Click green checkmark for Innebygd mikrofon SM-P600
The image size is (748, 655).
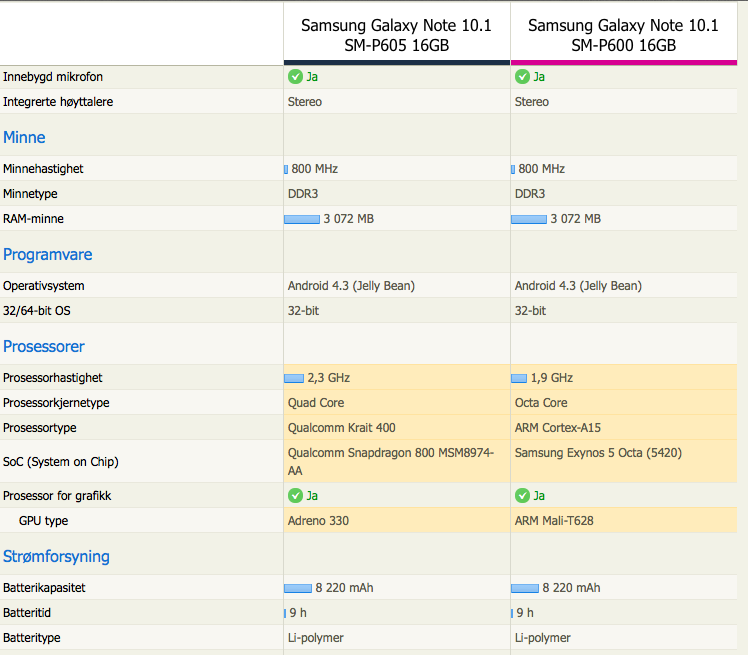(x=522, y=77)
